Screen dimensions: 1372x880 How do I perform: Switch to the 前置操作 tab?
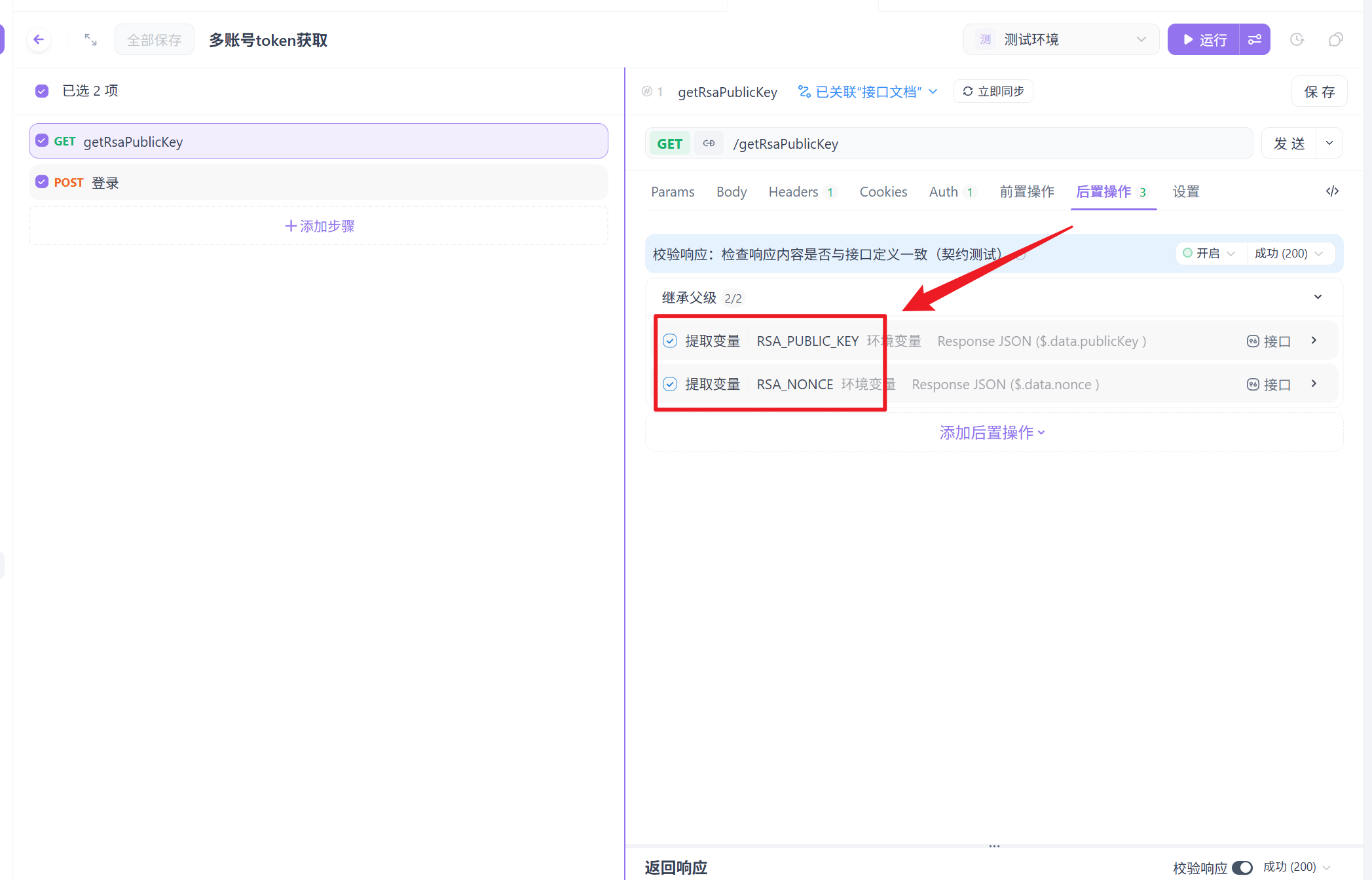click(x=1026, y=192)
